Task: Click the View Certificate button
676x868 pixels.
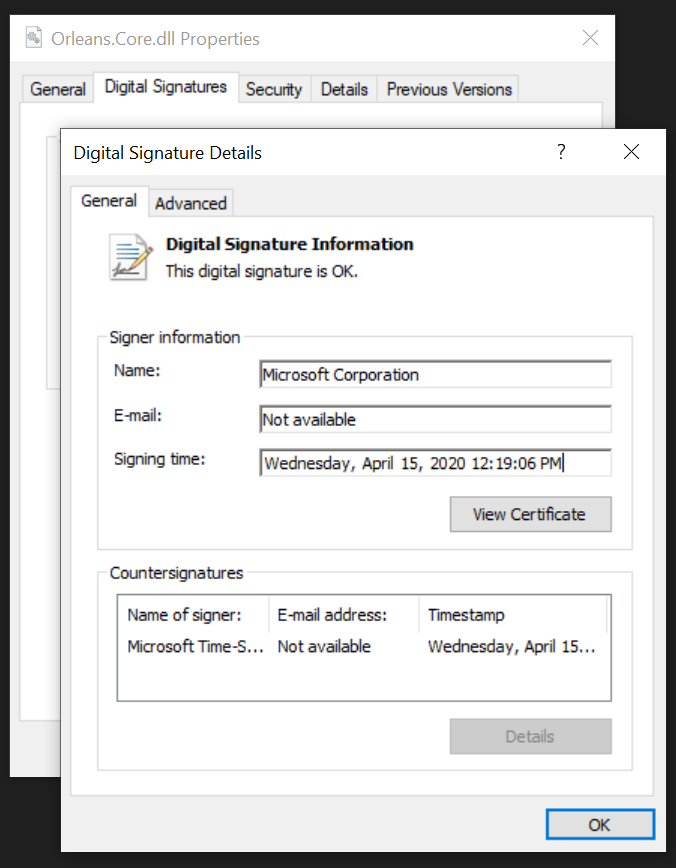Action: point(530,514)
